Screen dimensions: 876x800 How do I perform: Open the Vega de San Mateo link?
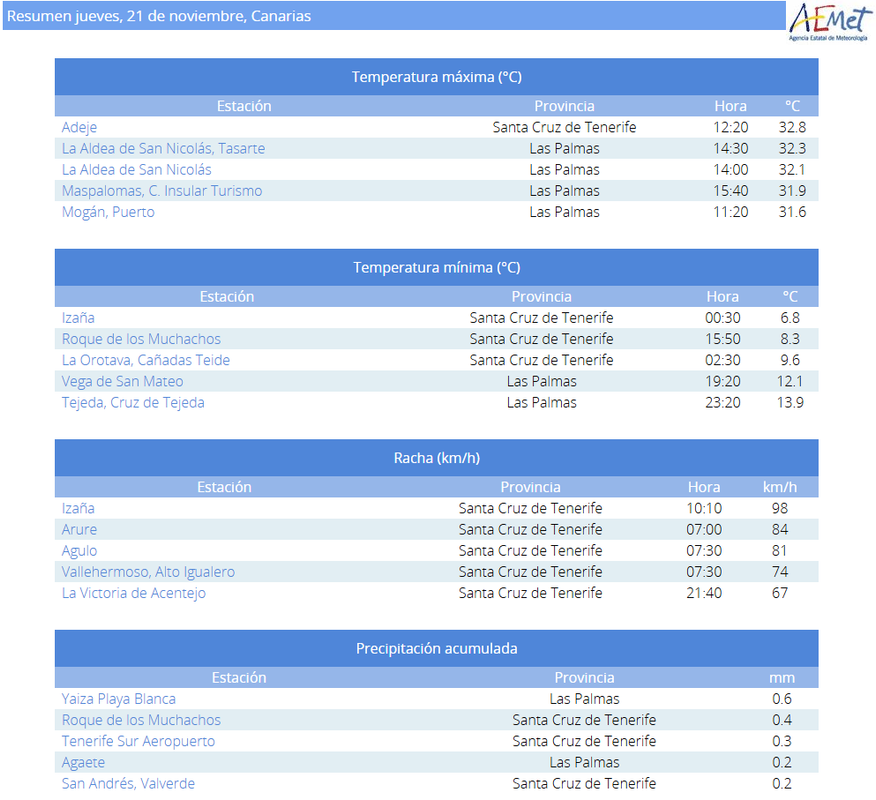122,382
